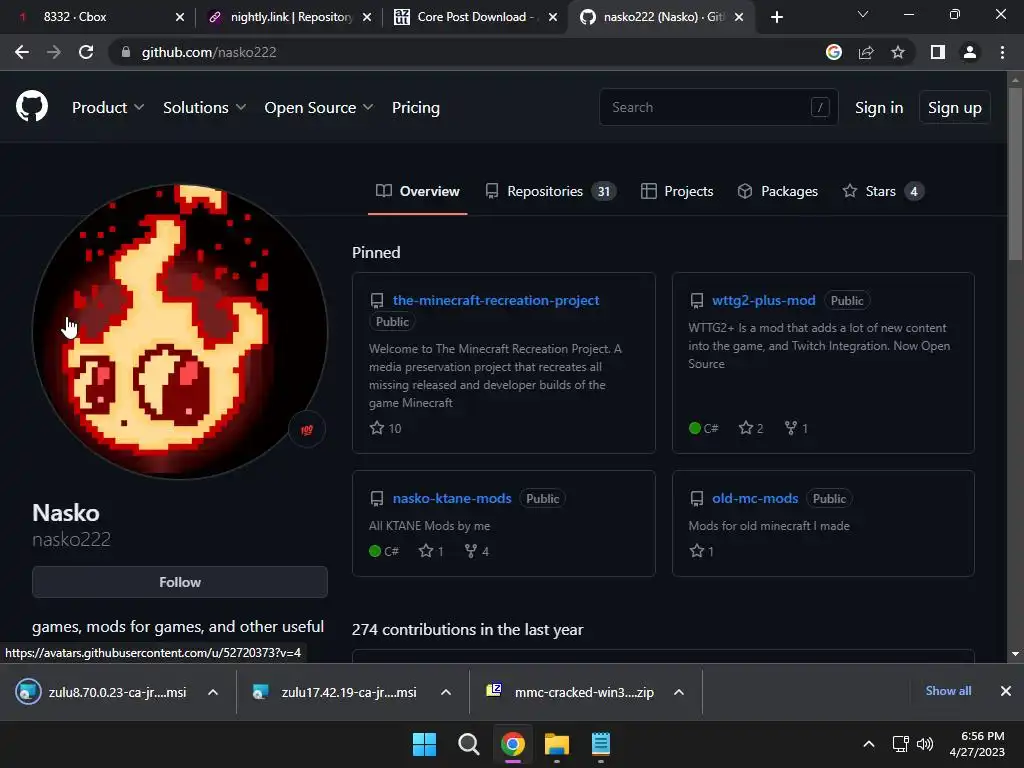Open Pricing page link
Image resolution: width=1024 pixels, height=768 pixels.
[416, 107]
